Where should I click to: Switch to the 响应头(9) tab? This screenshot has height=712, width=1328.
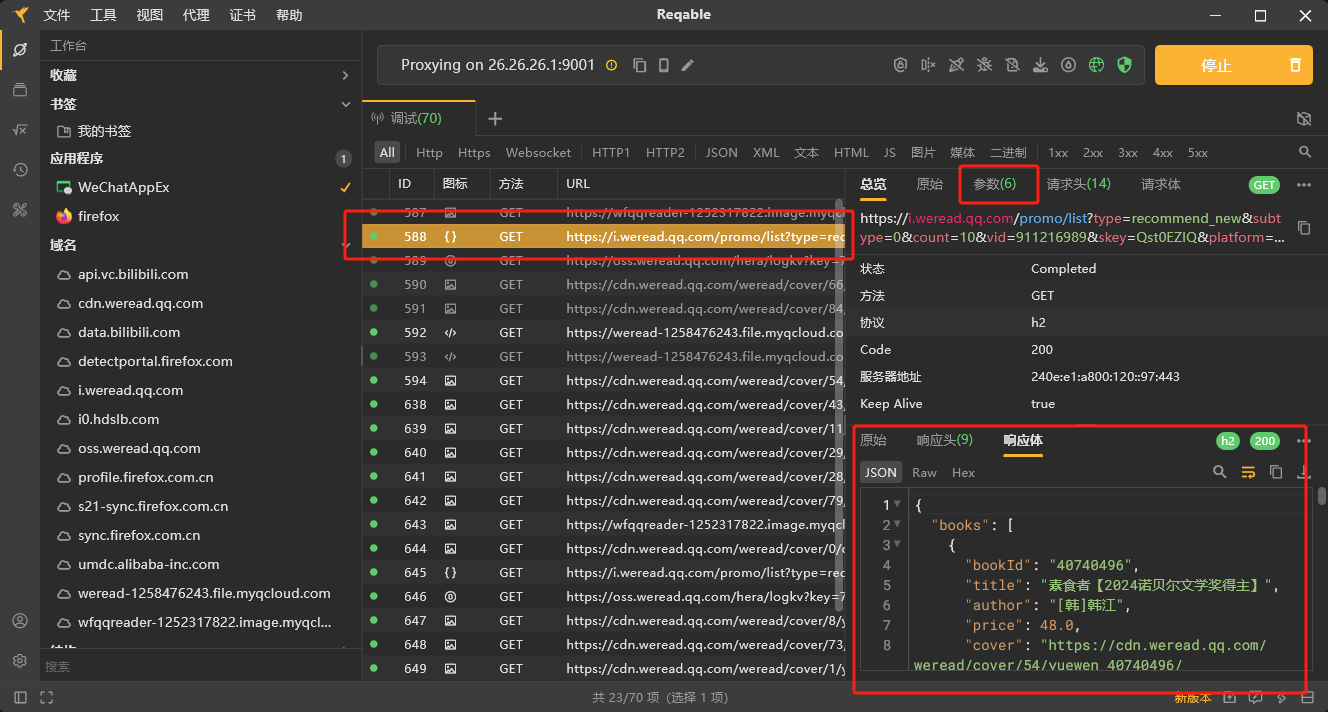click(944, 440)
